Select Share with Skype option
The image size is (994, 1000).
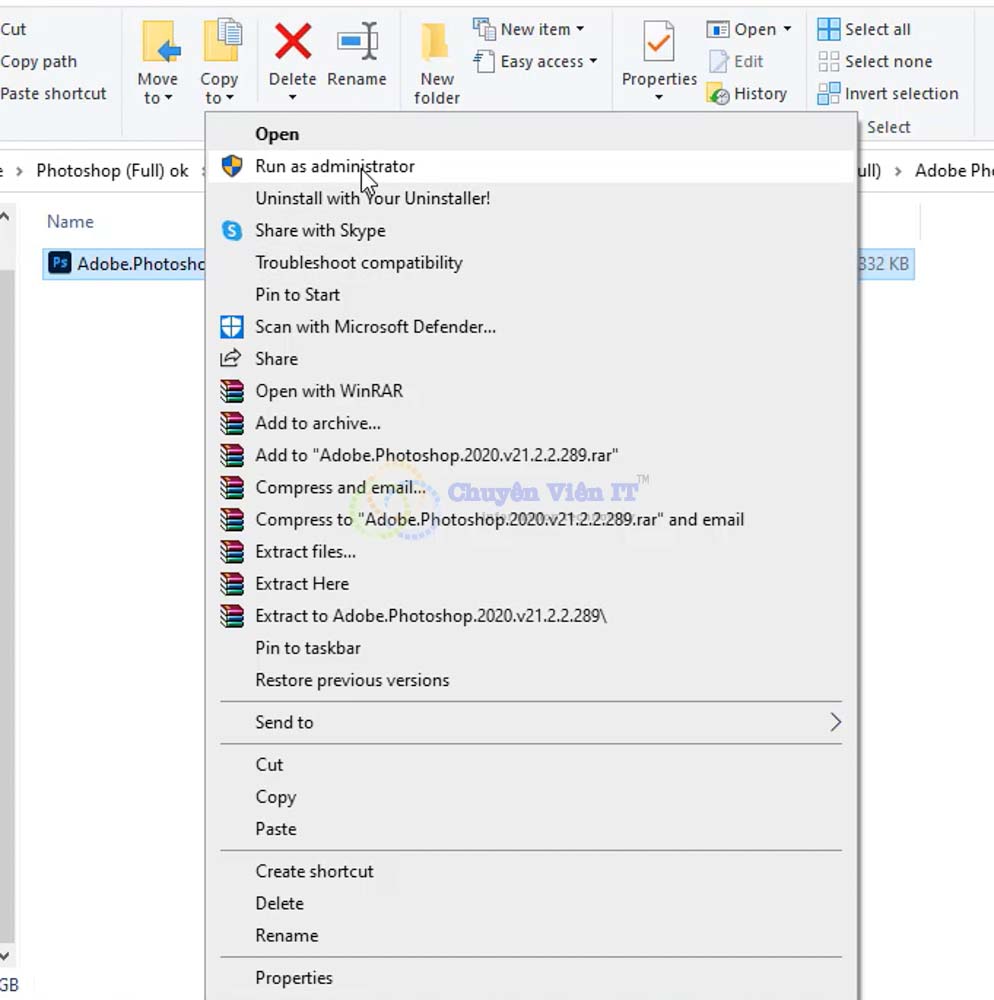[x=320, y=230]
